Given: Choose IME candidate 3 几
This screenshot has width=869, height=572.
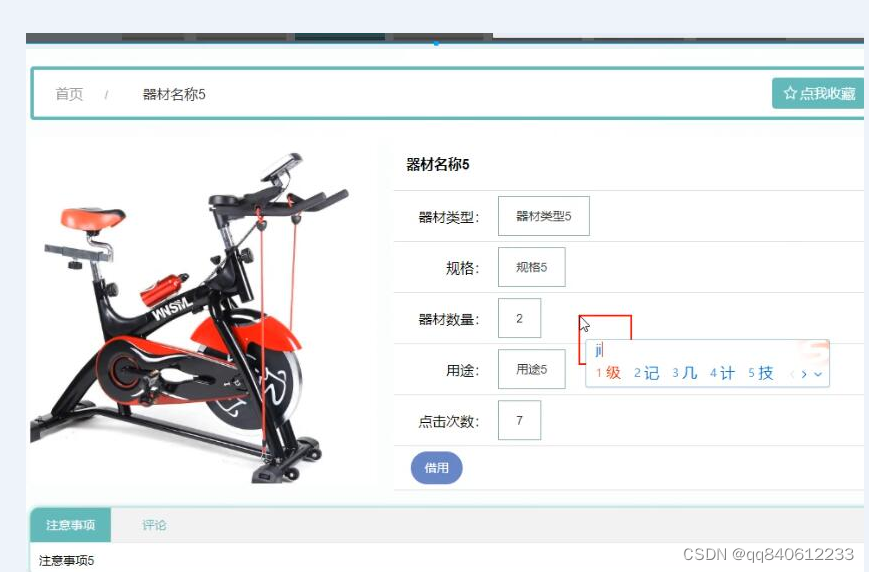Looking at the screenshot, I should click(684, 372).
